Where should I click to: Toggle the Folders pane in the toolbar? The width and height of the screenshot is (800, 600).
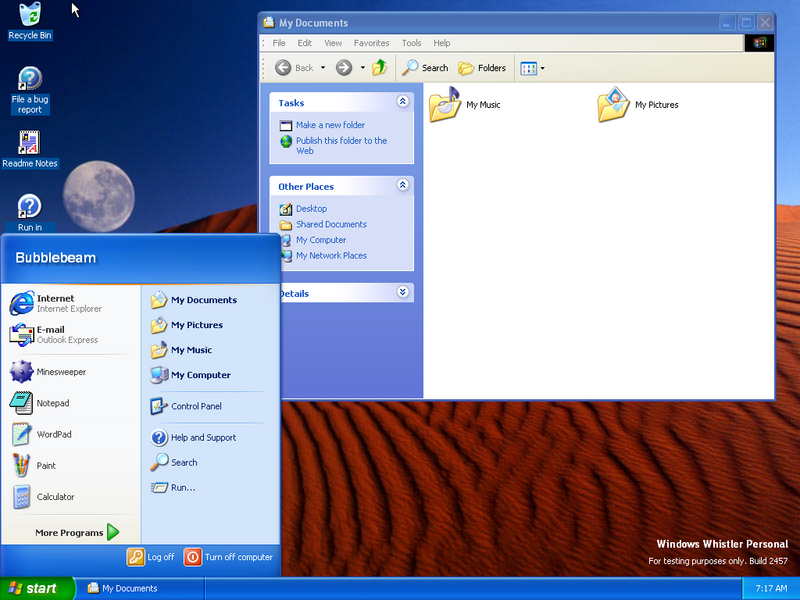coord(482,68)
